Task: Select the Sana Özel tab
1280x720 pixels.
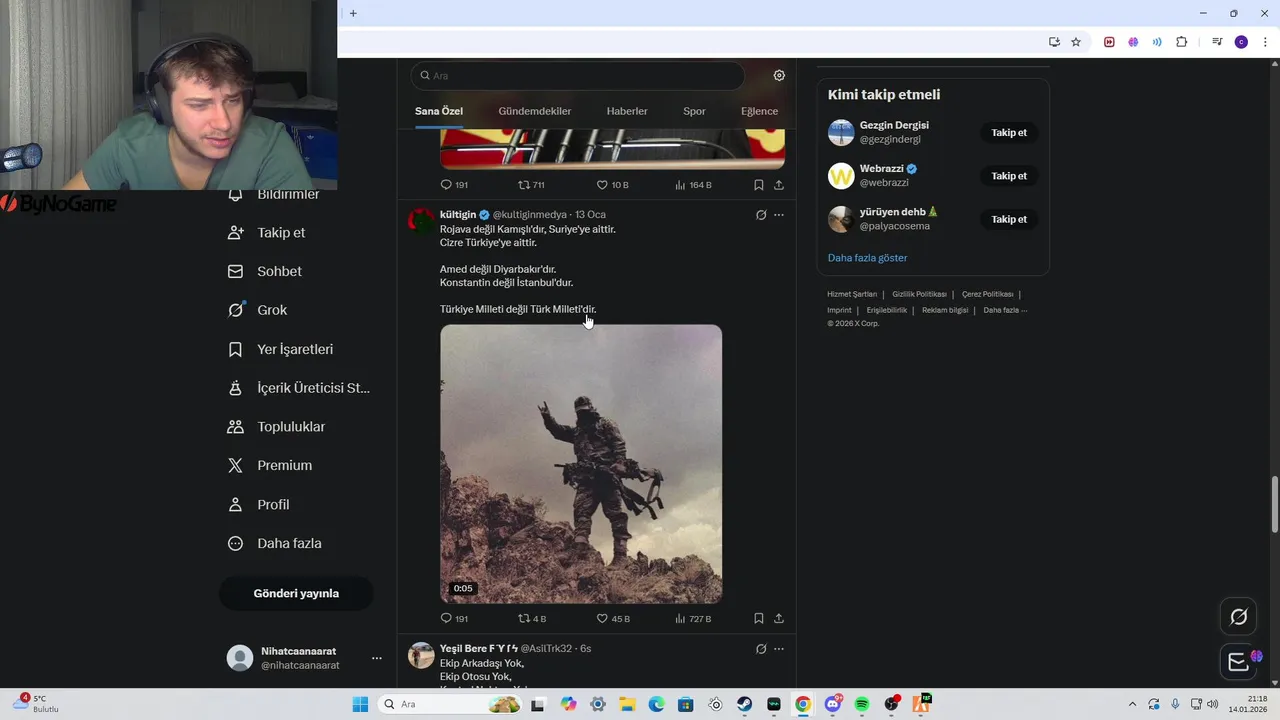Action: 439,111
